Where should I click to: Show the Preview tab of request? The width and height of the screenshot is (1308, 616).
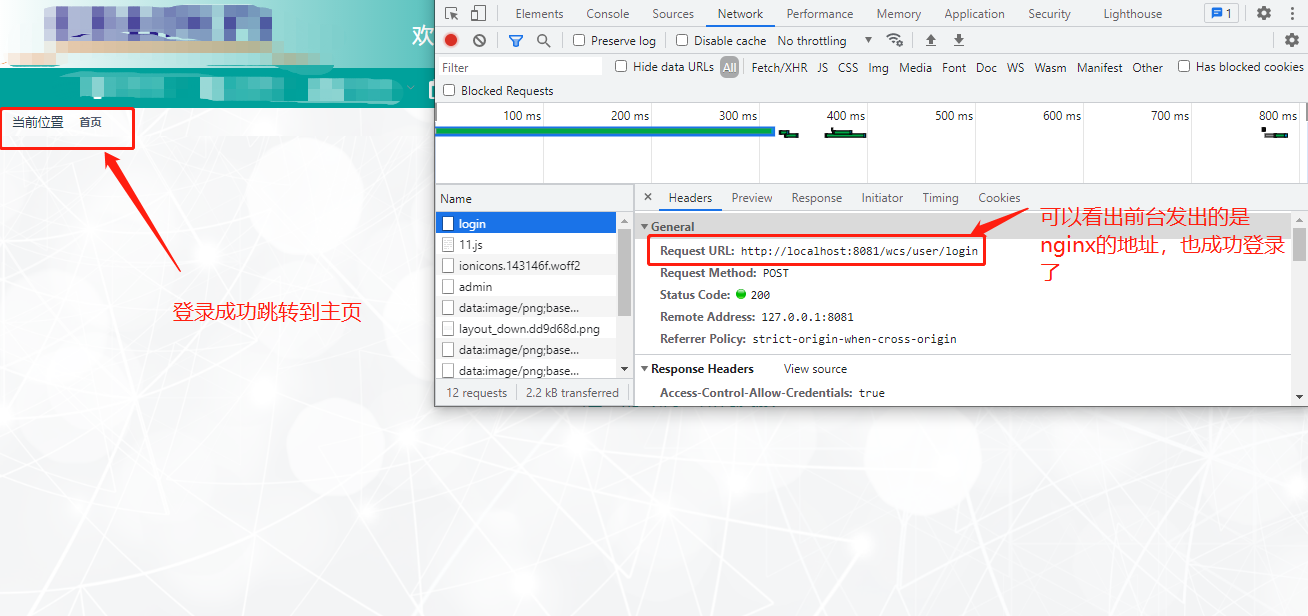coord(752,198)
